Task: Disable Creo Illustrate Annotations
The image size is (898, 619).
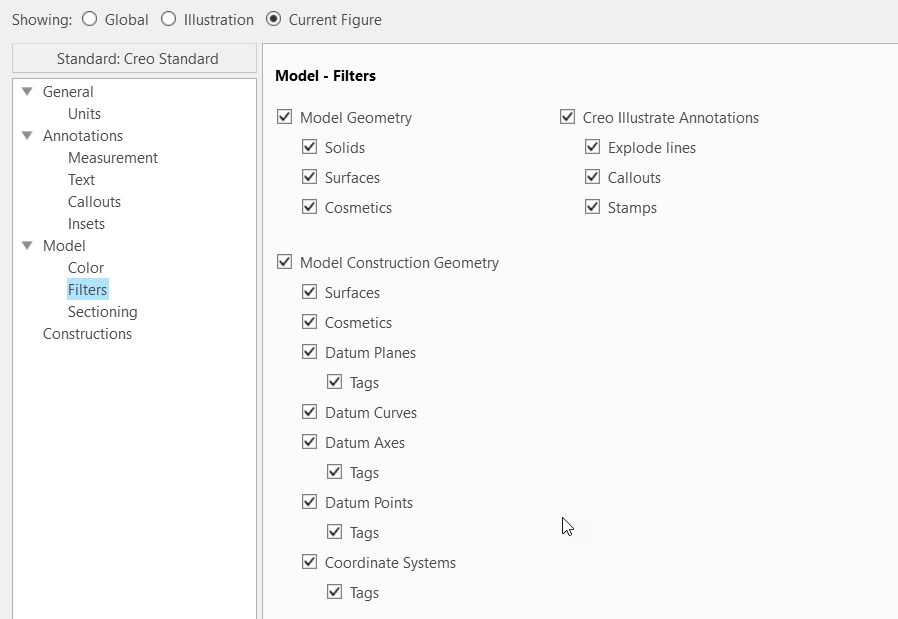Action: (567, 117)
